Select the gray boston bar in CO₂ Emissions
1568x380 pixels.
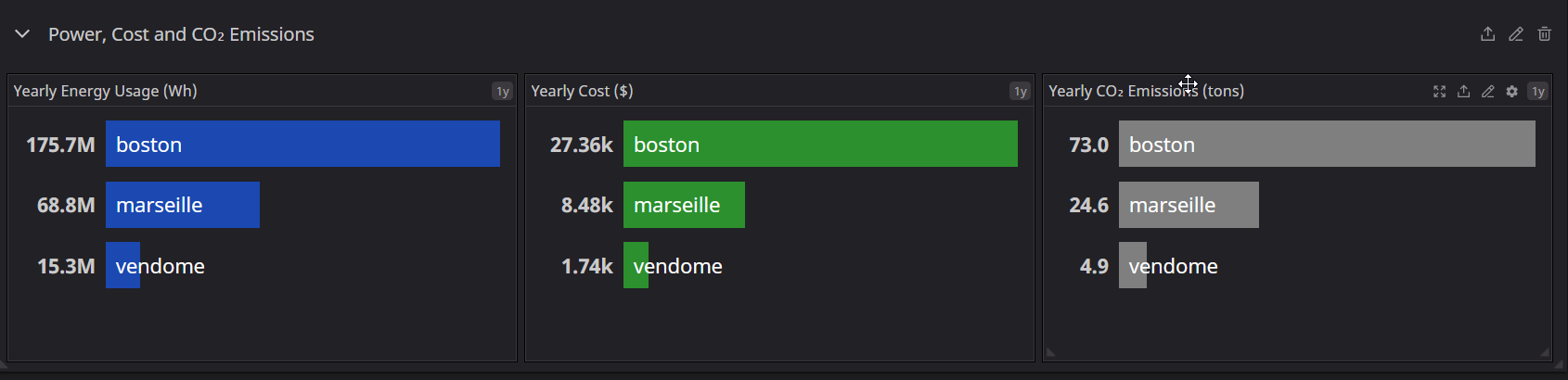(x=1327, y=144)
